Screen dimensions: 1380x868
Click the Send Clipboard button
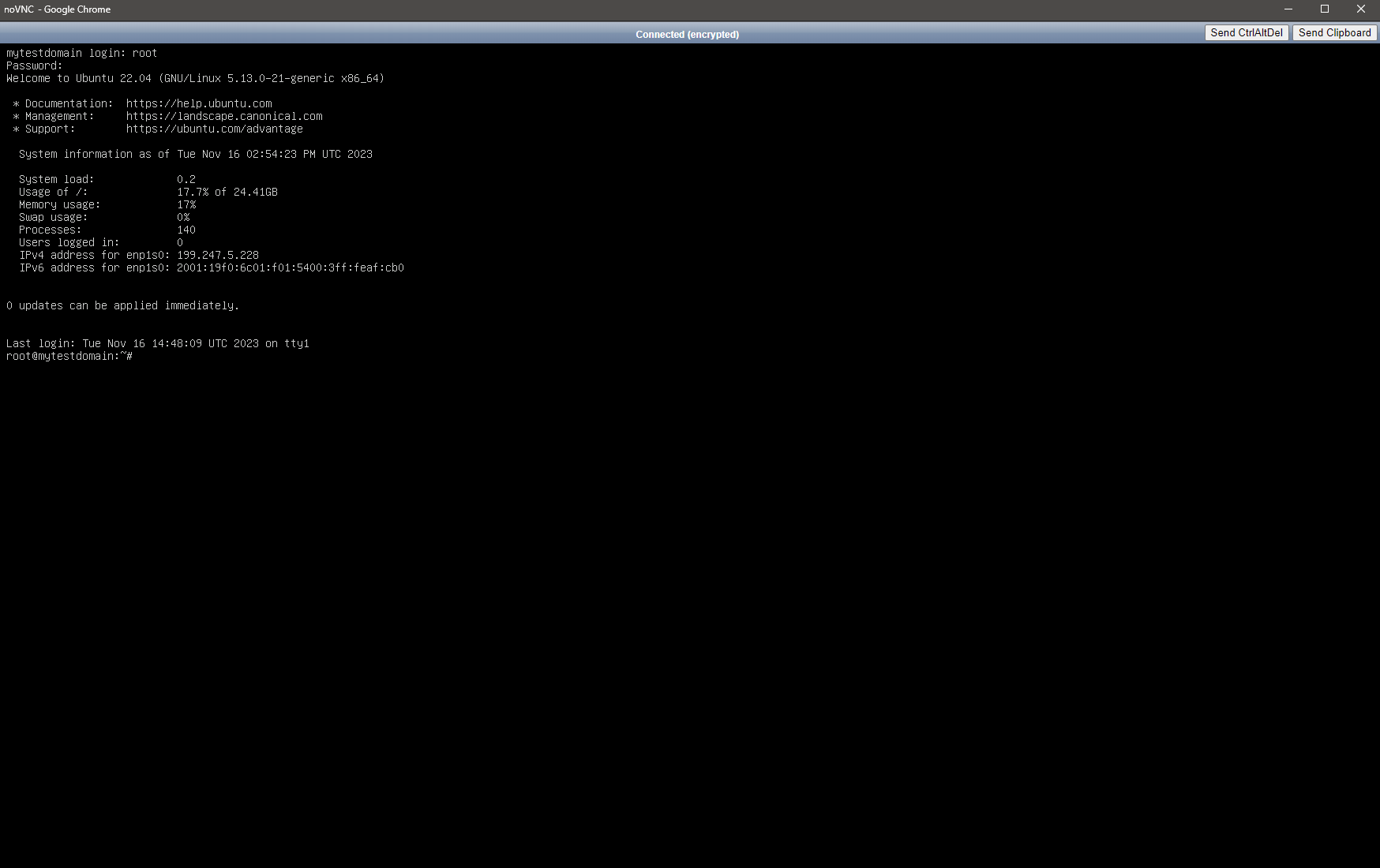(1334, 32)
